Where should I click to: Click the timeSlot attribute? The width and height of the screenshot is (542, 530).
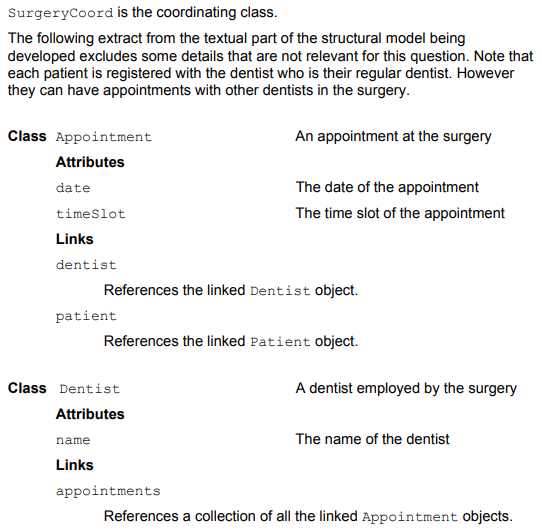pyautogui.click(x=91, y=214)
